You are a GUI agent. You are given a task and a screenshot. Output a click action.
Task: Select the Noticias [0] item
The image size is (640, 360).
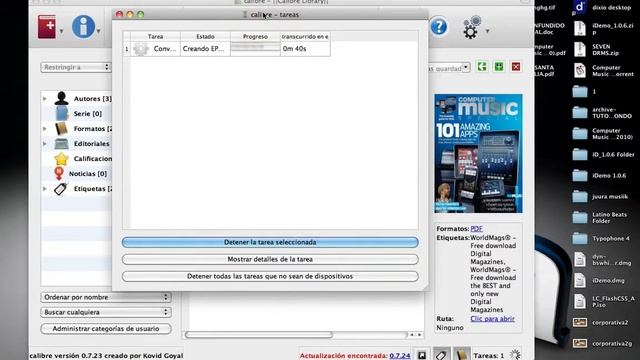[x=88, y=173]
